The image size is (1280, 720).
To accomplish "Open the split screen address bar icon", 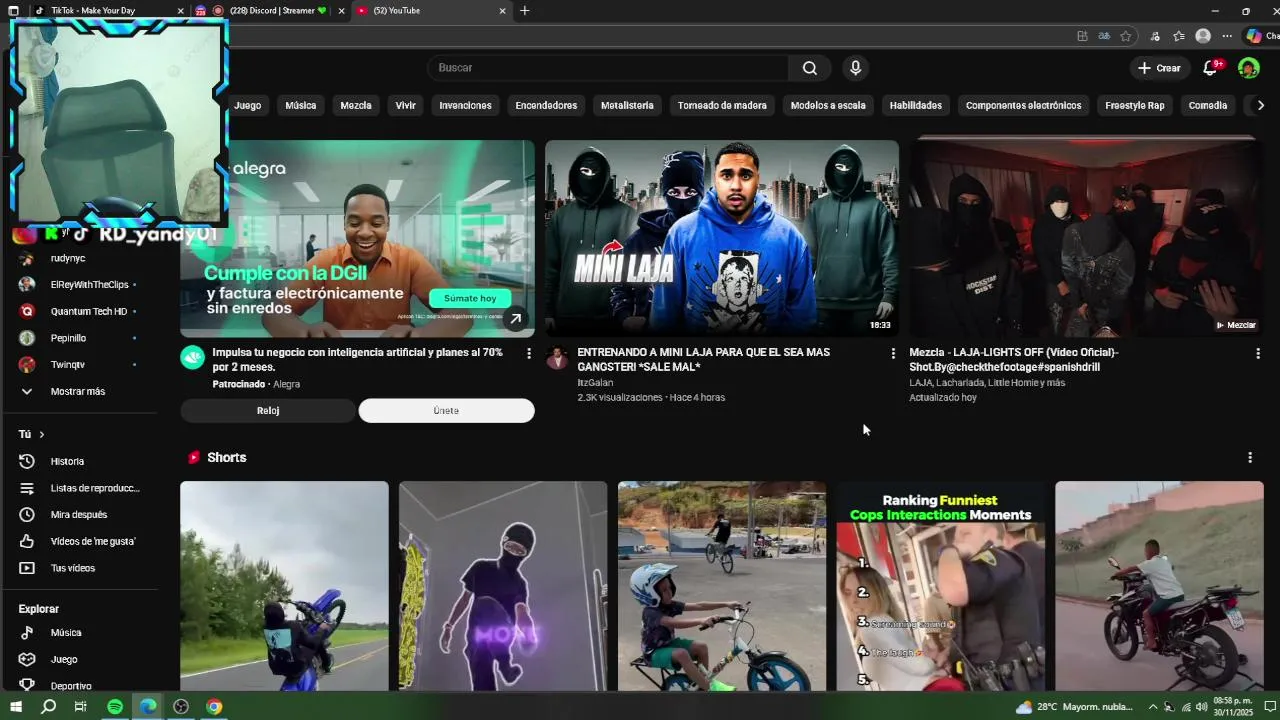I will (x=1082, y=36).
